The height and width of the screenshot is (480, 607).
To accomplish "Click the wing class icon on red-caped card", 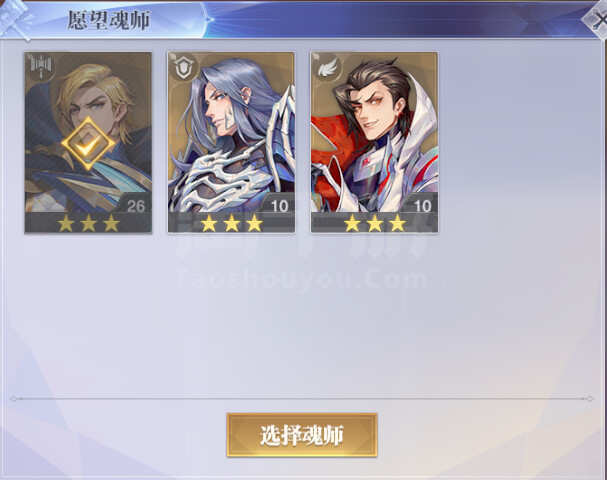I will point(327,67).
